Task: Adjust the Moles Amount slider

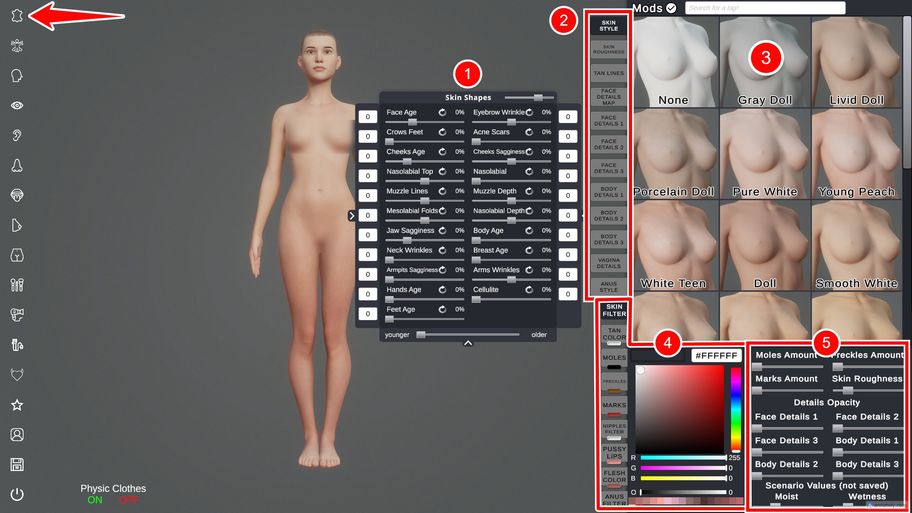Action: (x=786, y=367)
